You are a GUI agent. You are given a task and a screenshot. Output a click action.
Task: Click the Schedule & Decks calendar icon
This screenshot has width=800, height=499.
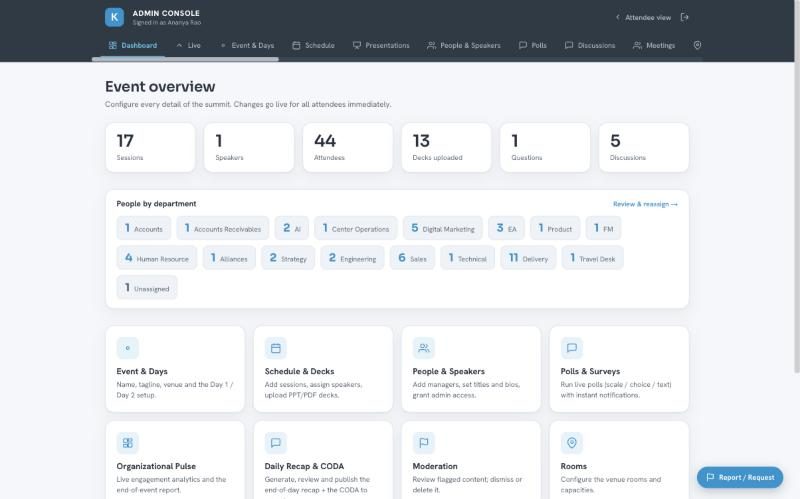[x=276, y=348]
